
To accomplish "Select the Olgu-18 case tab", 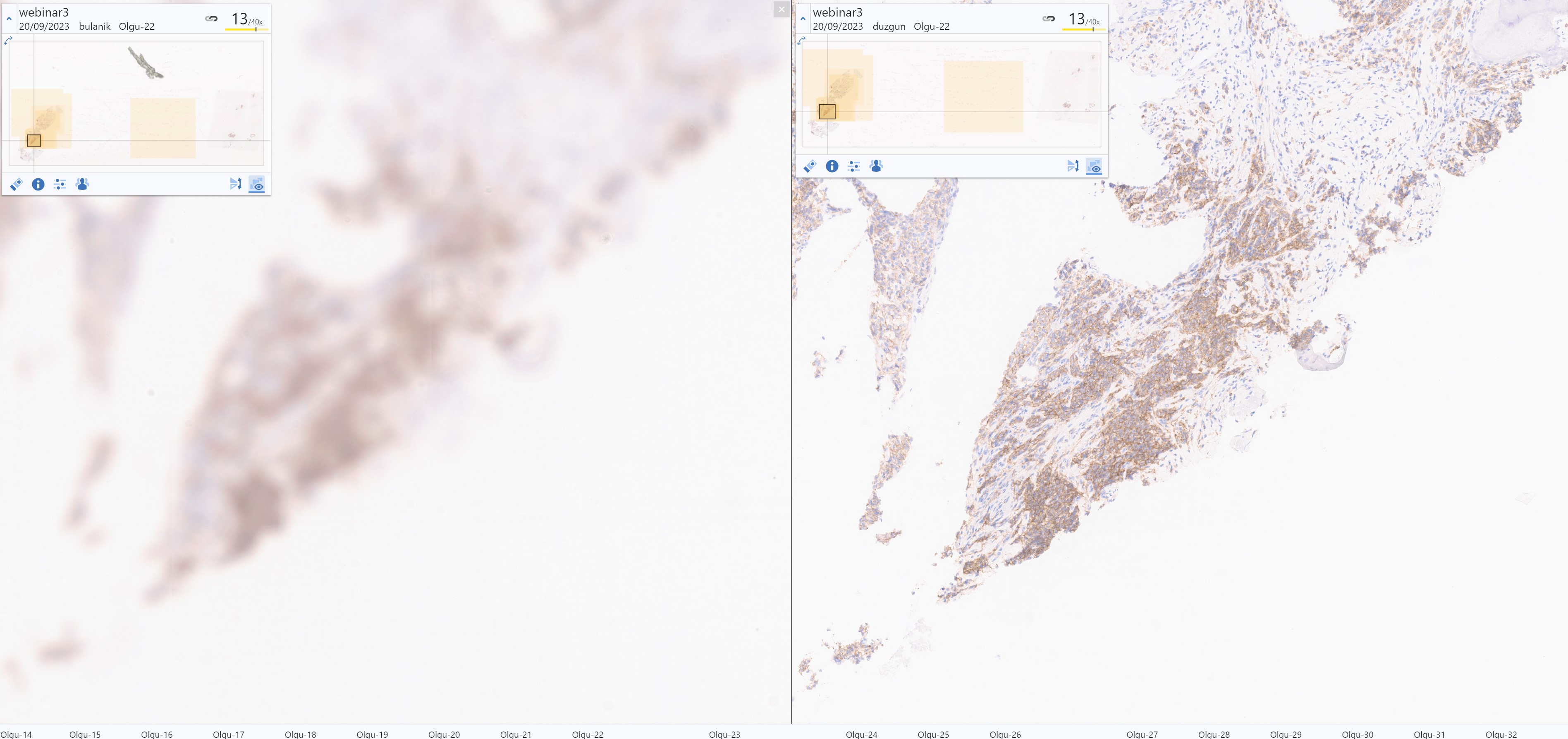I will point(300,734).
